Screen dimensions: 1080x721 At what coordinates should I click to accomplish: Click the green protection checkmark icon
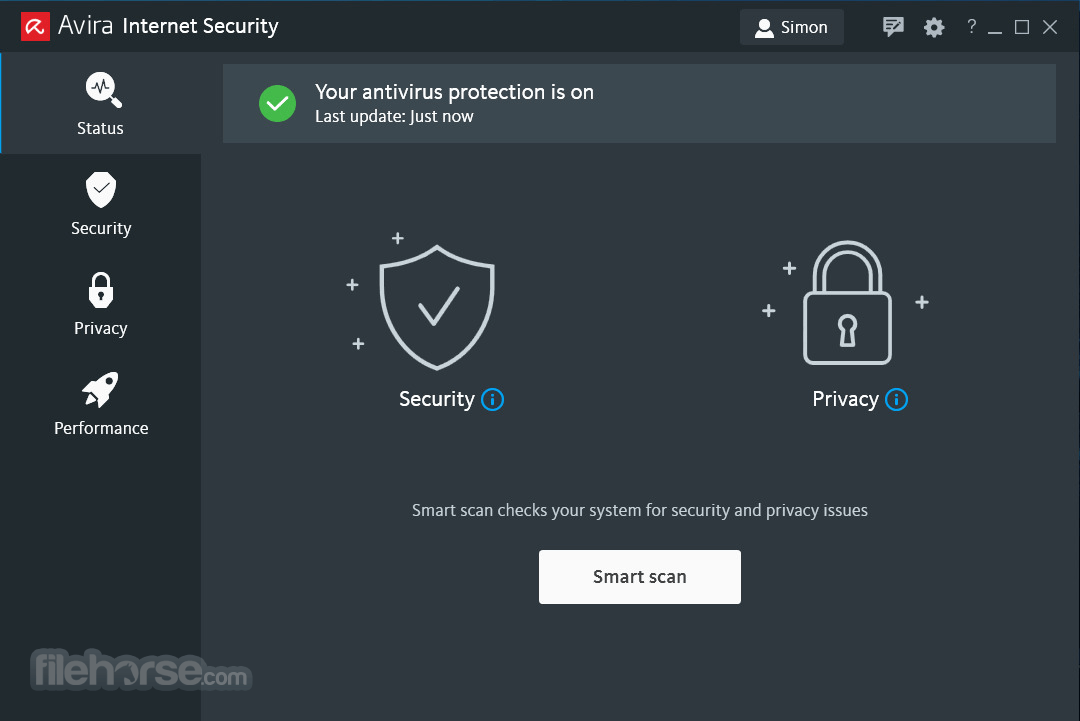tap(278, 103)
